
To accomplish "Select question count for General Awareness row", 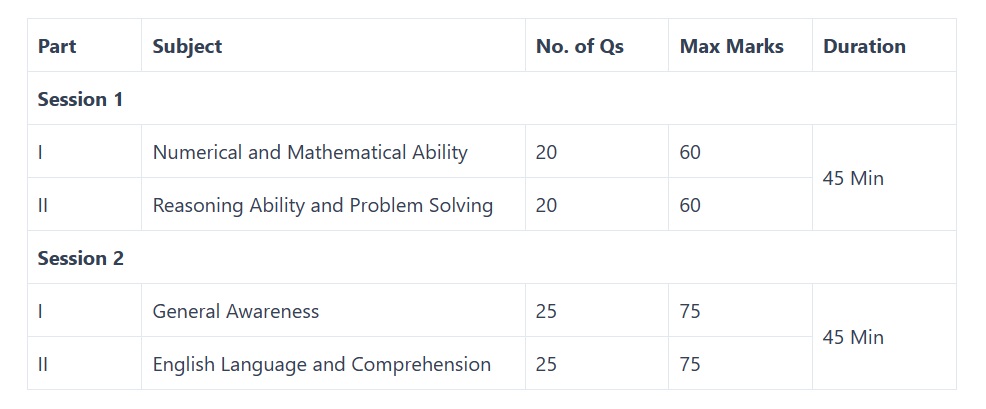I will pos(546,311).
